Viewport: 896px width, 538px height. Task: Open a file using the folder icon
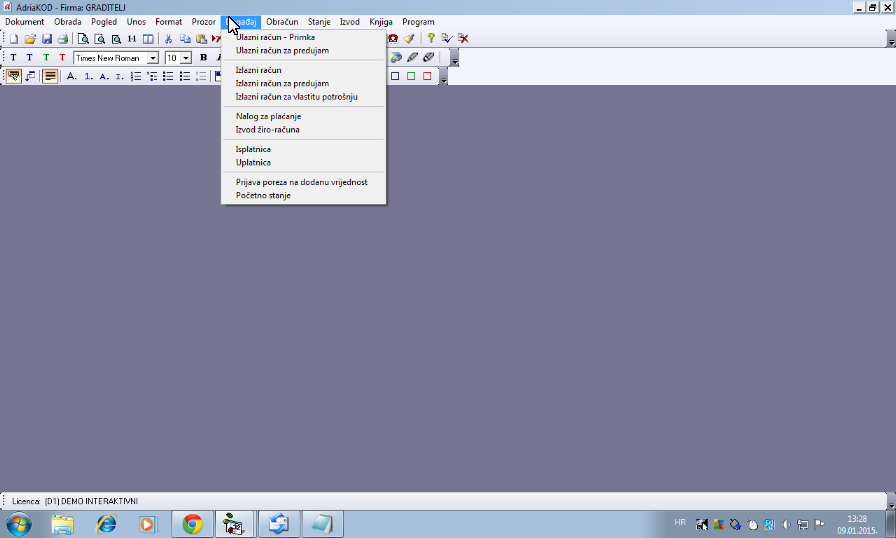click(x=30, y=39)
